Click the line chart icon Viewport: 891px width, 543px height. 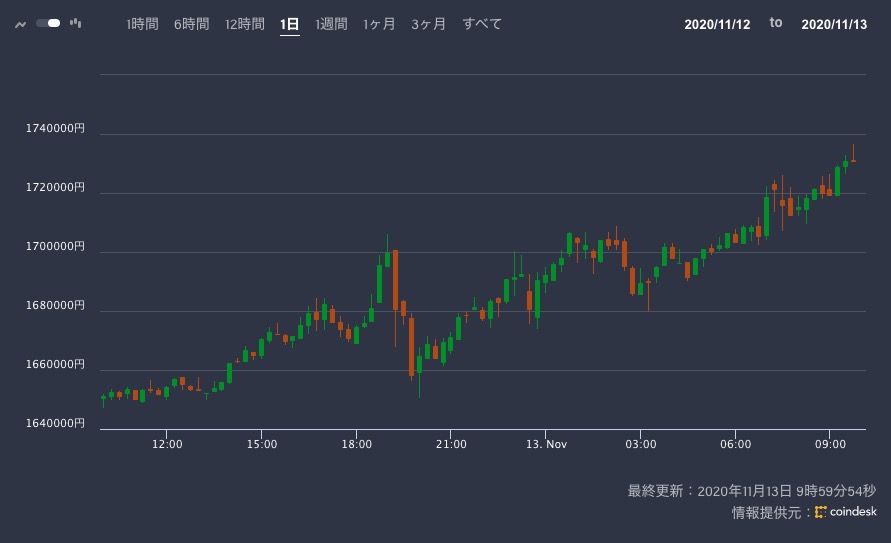pyautogui.click(x=20, y=24)
